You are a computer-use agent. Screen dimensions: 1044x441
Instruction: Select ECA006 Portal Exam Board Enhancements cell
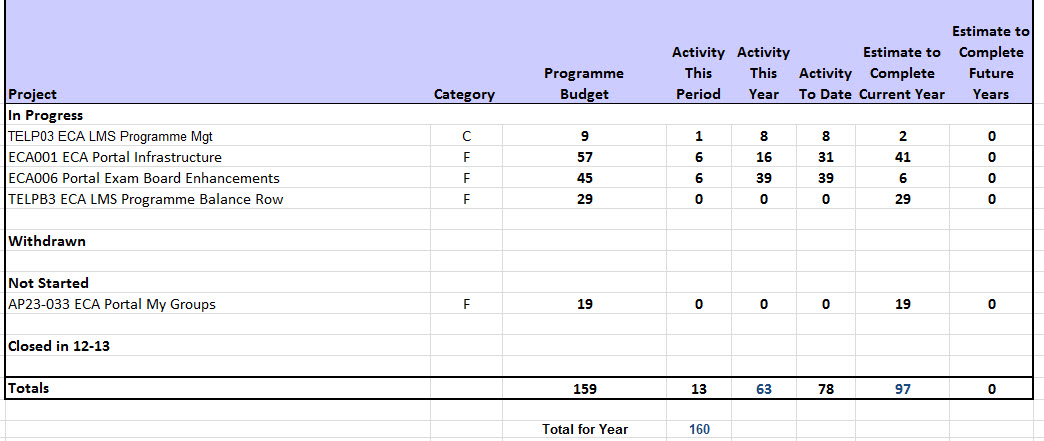click(143, 178)
